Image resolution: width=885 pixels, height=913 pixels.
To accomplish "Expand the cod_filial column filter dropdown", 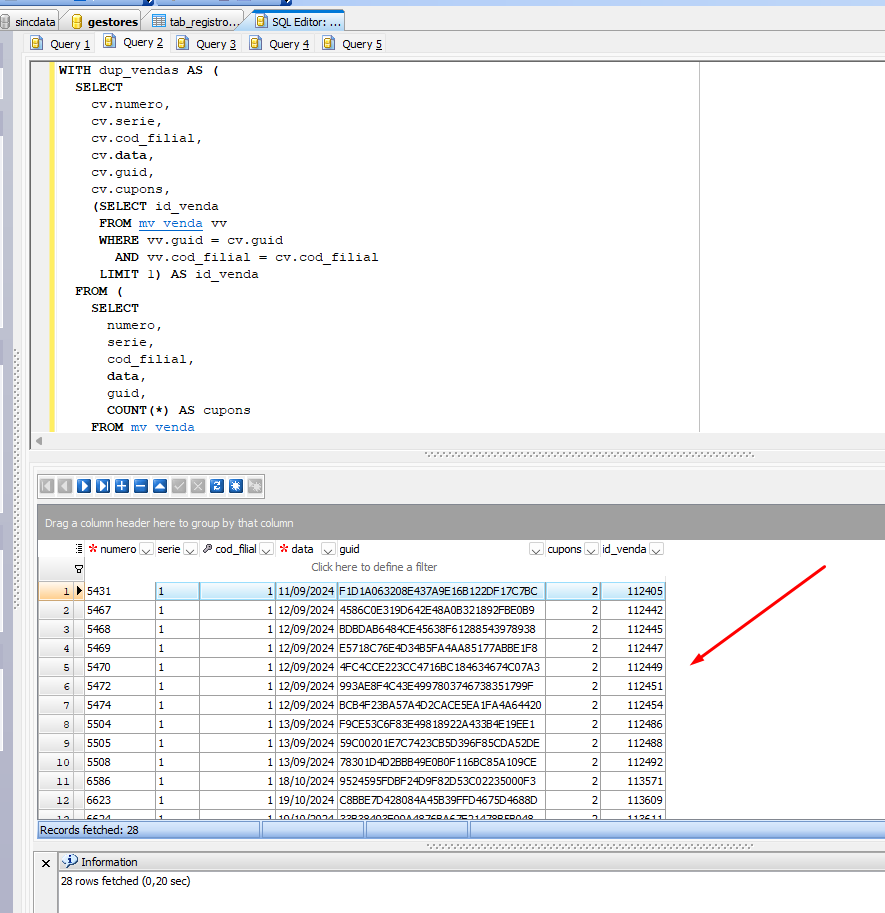I will pyautogui.click(x=267, y=549).
